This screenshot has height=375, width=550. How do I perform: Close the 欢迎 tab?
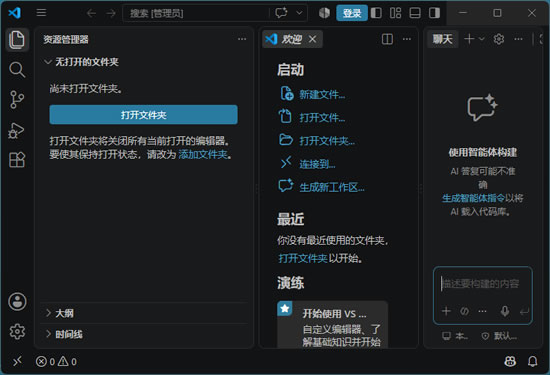313,39
